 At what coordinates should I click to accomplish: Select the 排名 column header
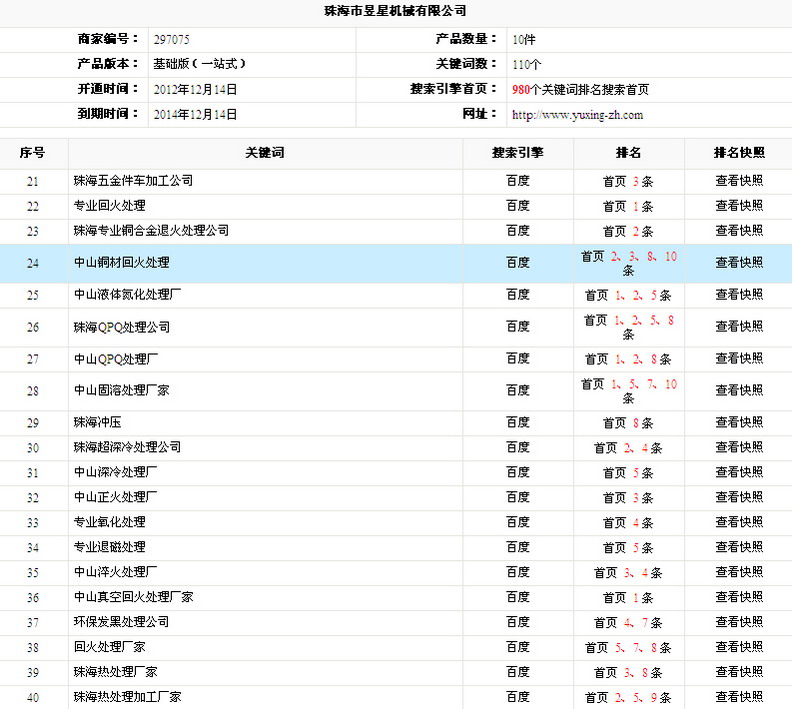(x=628, y=153)
